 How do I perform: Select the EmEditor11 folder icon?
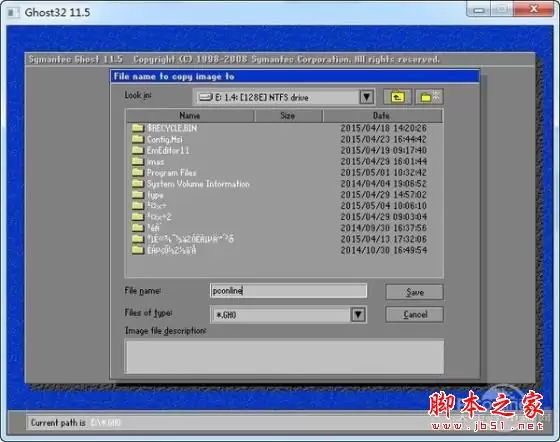(x=138, y=150)
